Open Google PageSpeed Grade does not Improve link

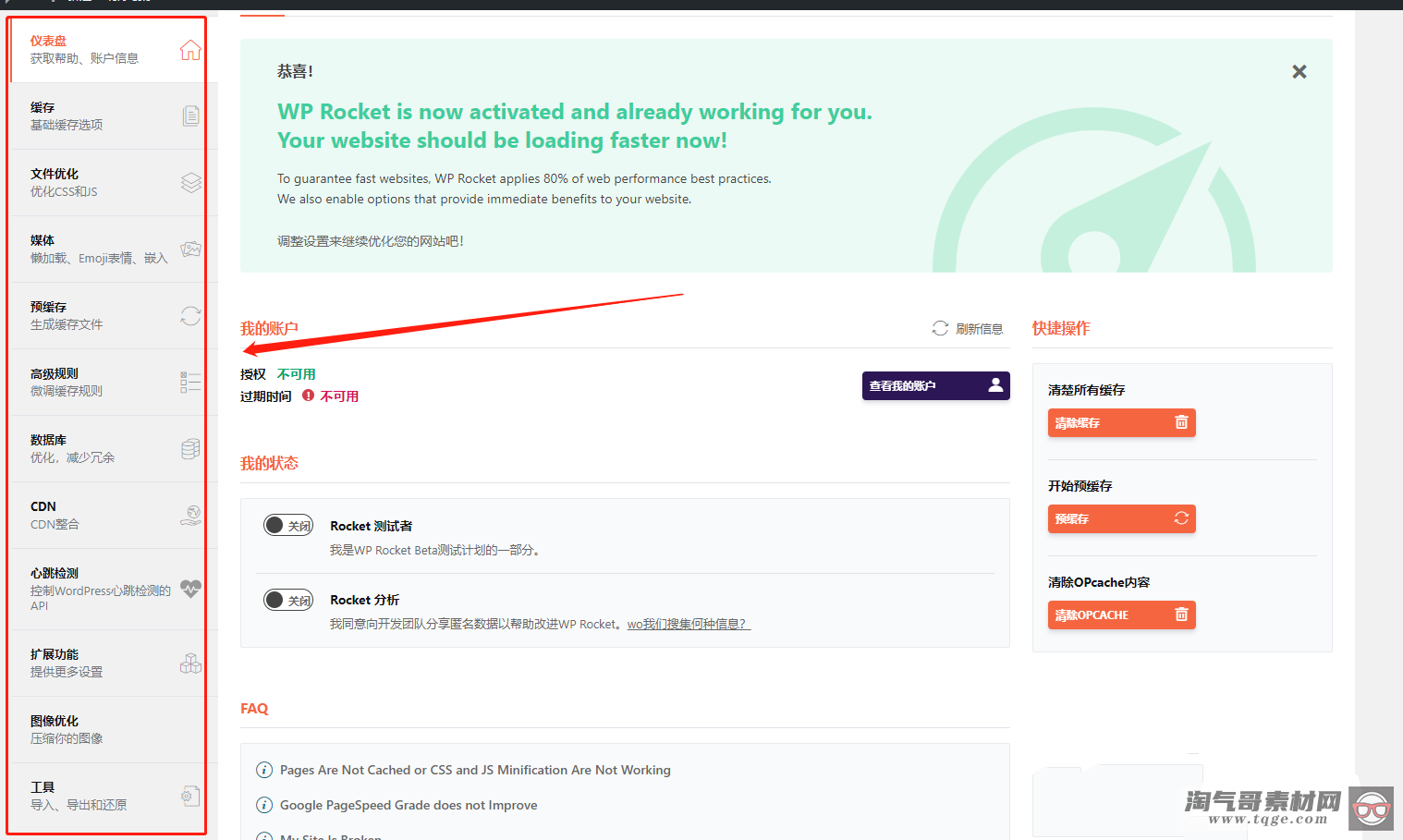tap(409, 805)
